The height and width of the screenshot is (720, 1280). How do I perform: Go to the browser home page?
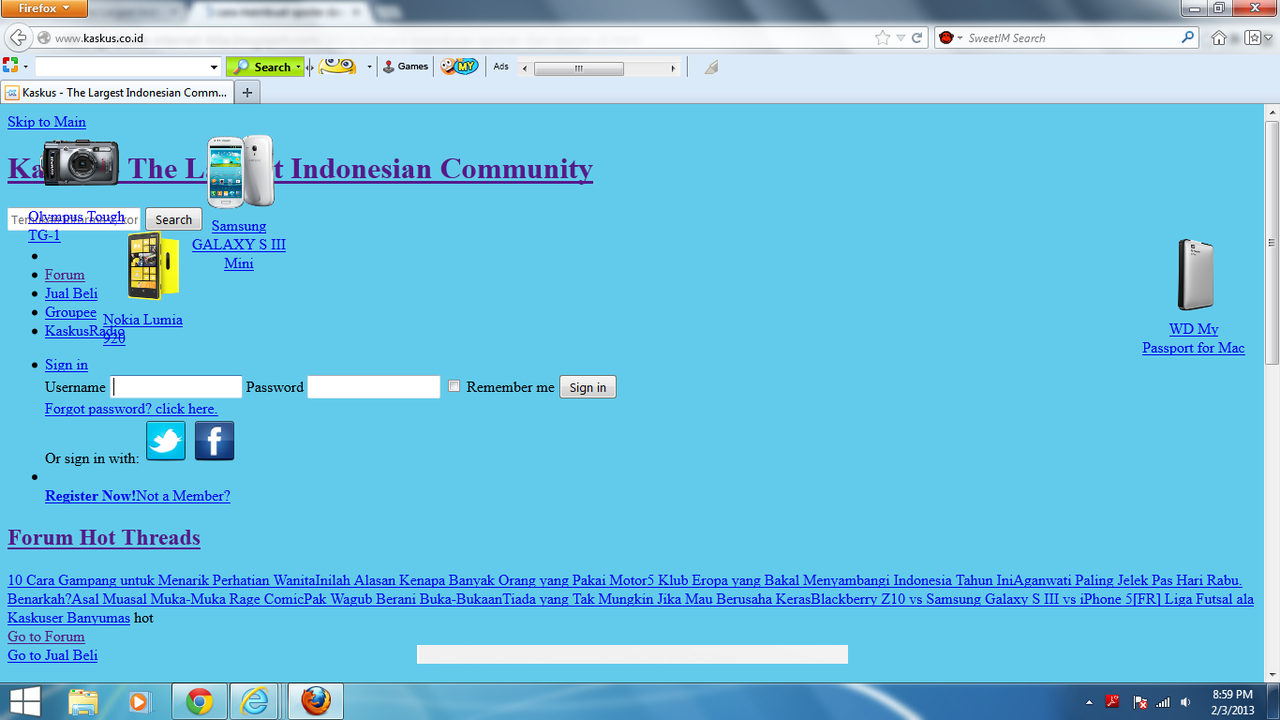(1218, 38)
